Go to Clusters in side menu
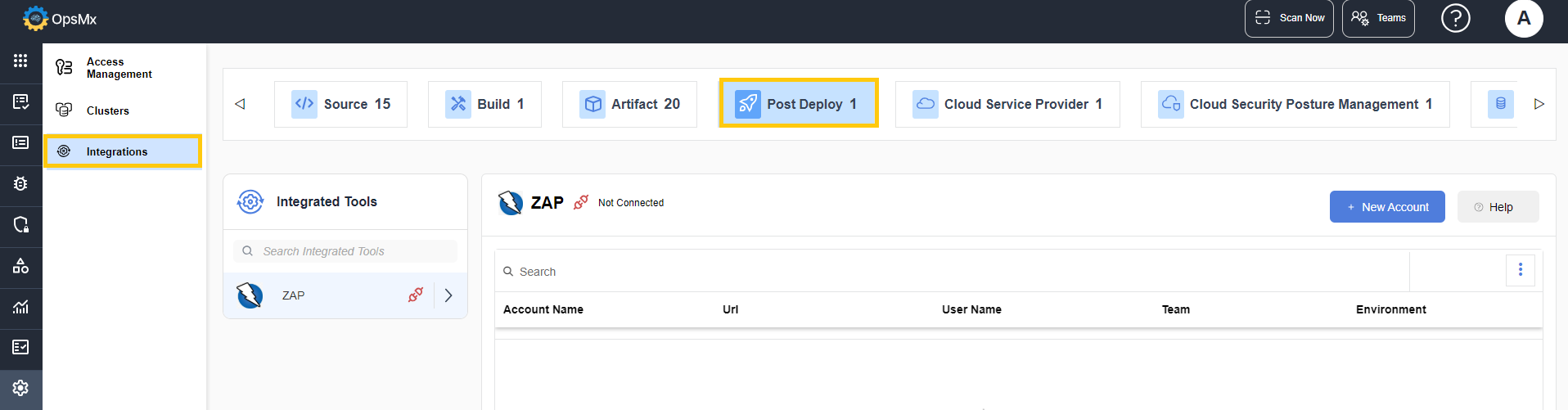Image resolution: width=1568 pixels, height=410 pixels. tap(107, 110)
